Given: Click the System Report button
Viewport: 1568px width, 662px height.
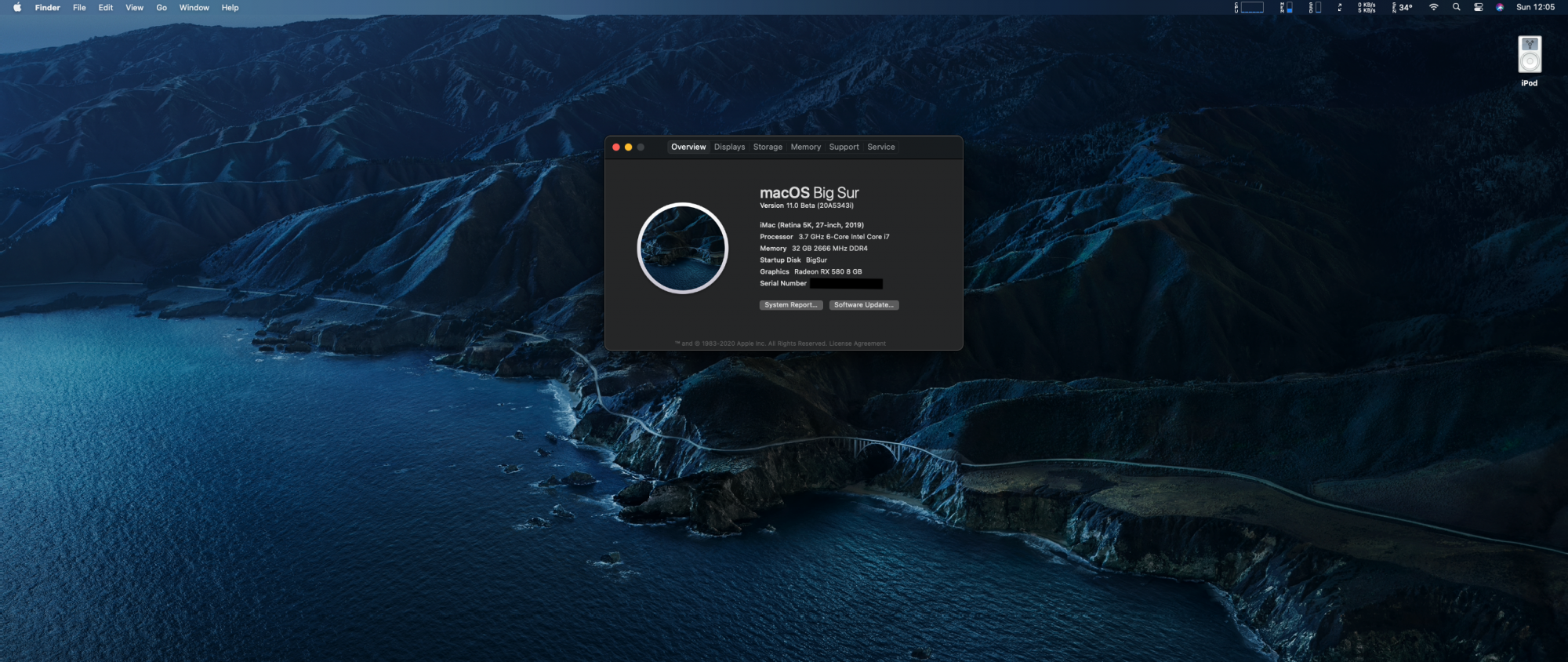Looking at the screenshot, I should 791,305.
